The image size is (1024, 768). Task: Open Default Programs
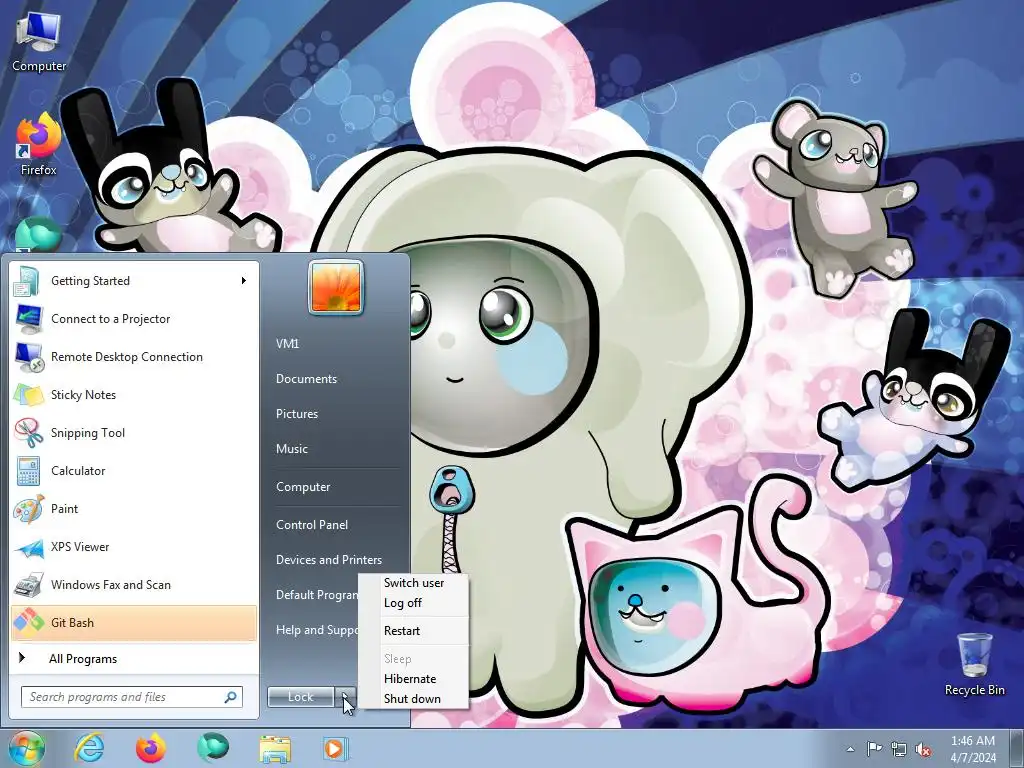[x=317, y=595]
